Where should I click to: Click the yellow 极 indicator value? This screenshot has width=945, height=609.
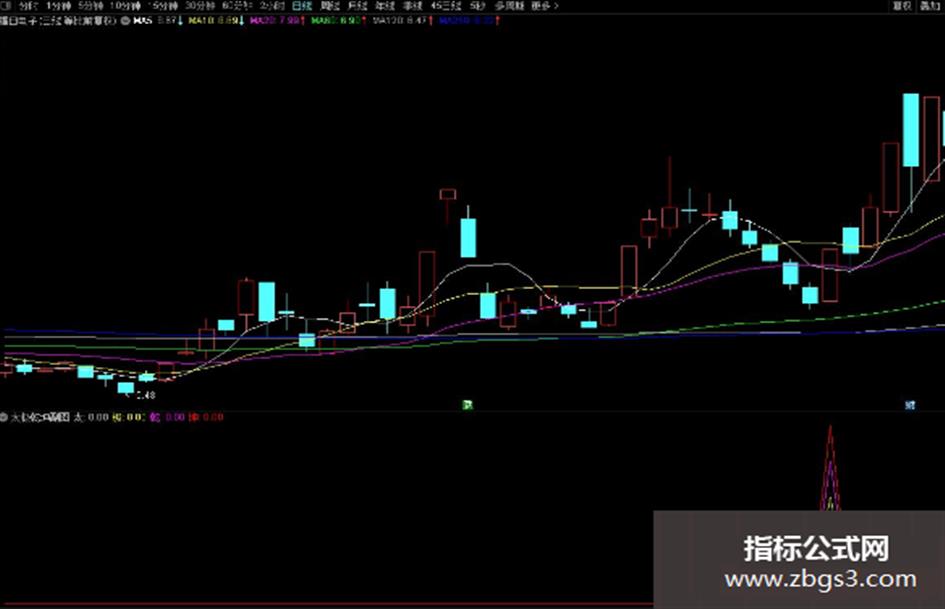point(129,417)
